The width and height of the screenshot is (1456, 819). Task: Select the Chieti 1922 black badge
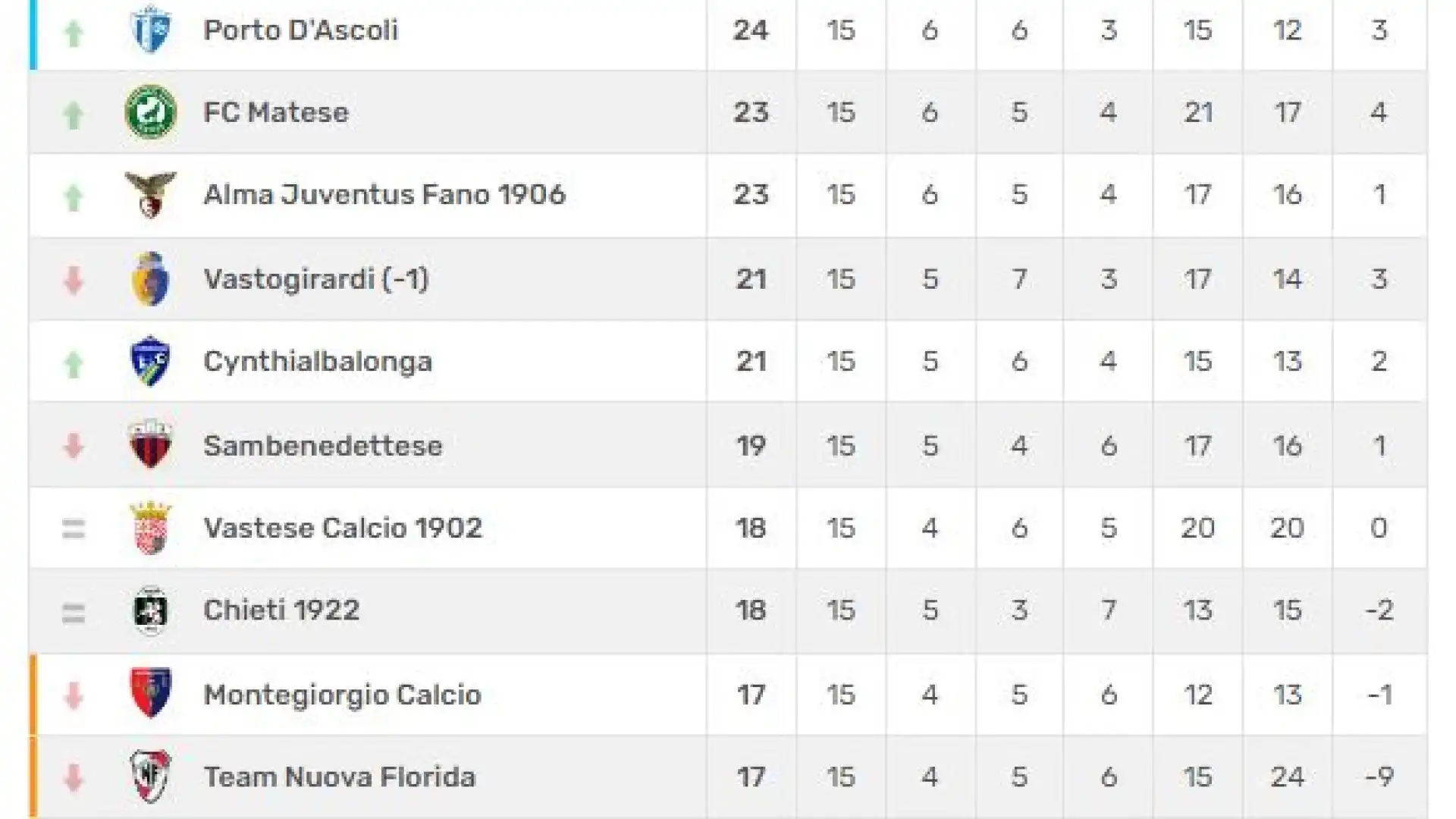(x=150, y=610)
